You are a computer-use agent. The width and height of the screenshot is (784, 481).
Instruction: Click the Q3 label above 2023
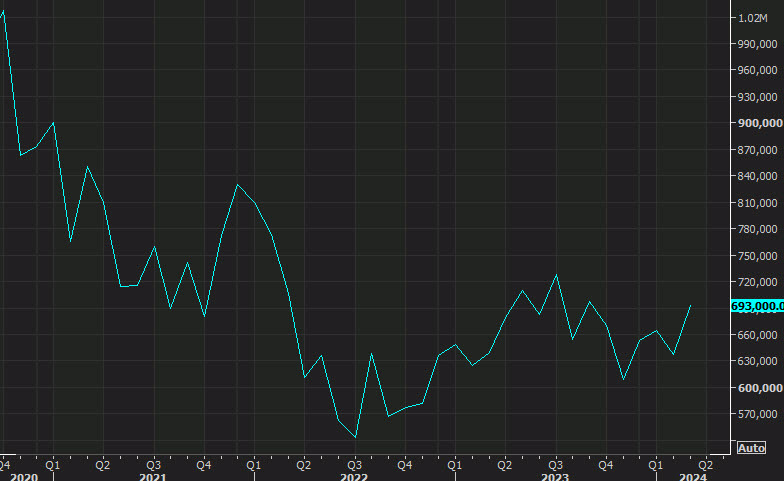point(556,465)
